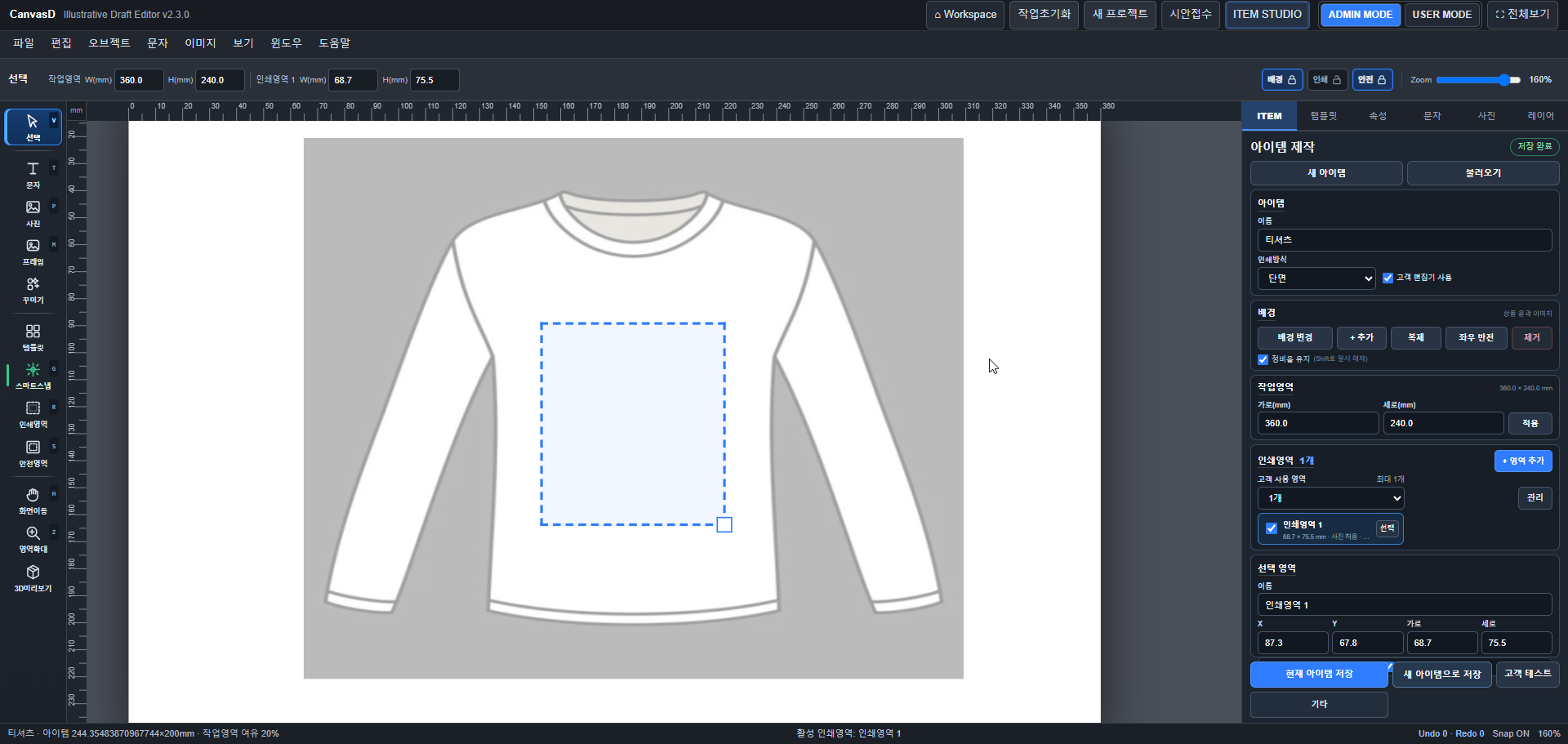The height and width of the screenshot is (744, 1568).
Task: Click the 아이템 이름 field containing 티셔츠
Action: [x=1405, y=240]
